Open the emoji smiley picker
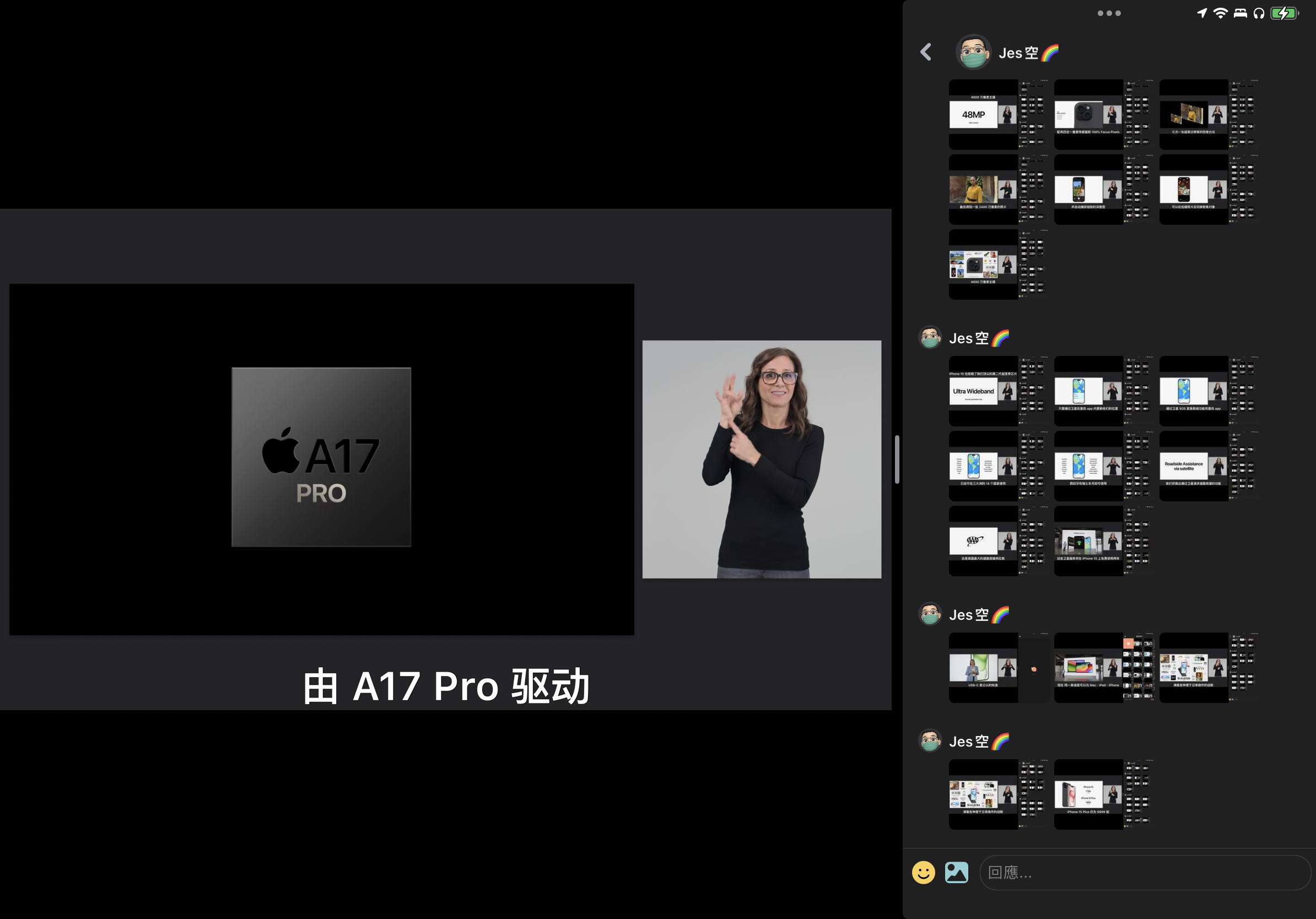This screenshot has width=1316, height=919. pyautogui.click(x=924, y=872)
